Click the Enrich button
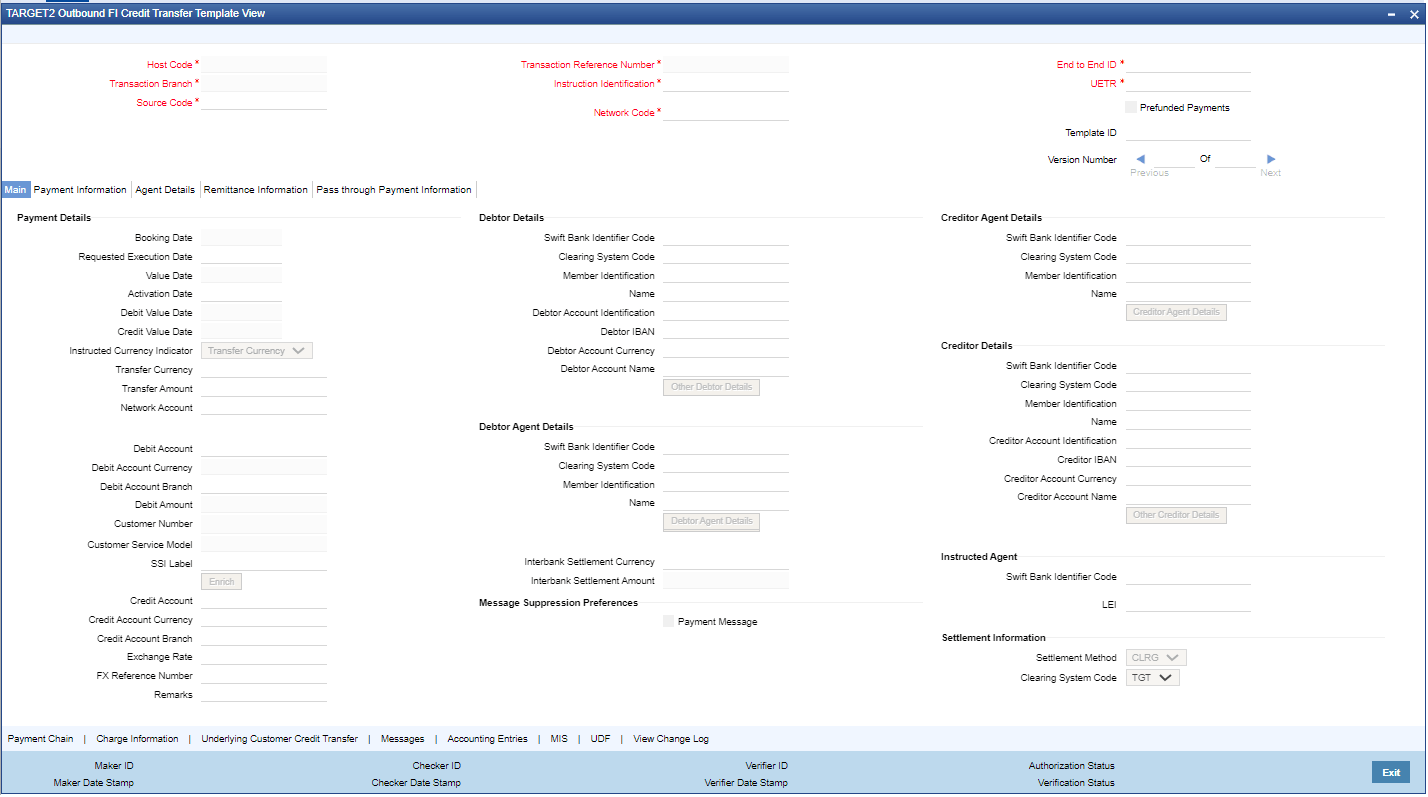 (221, 581)
